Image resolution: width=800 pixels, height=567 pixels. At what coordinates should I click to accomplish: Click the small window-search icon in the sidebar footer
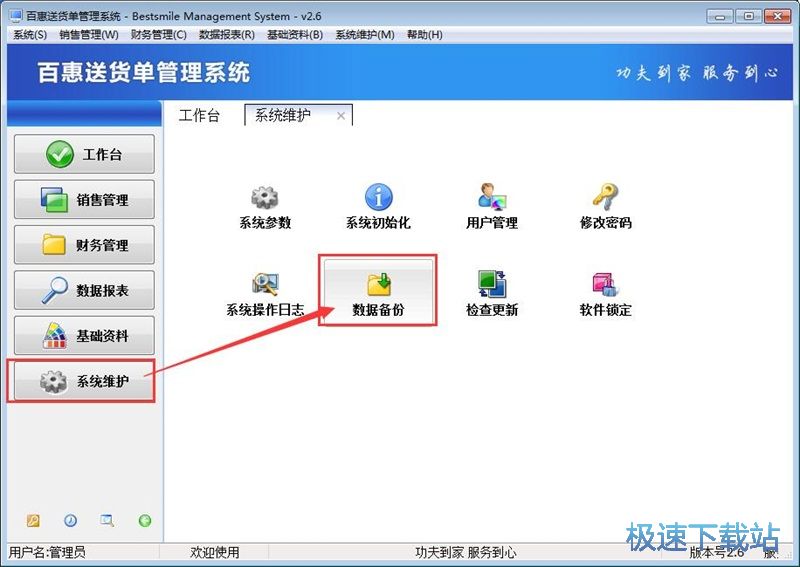[x=107, y=521]
